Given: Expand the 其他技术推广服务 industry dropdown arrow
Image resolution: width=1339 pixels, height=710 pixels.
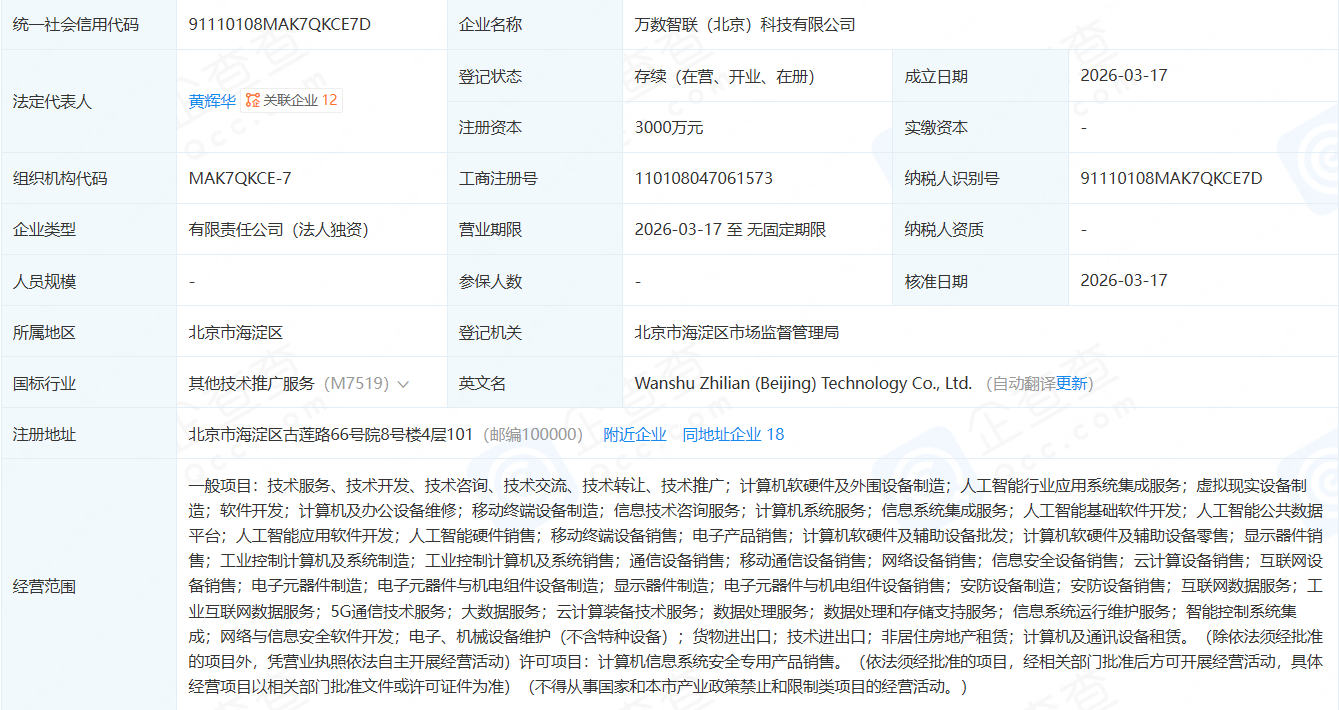Looking at the screenshot, I should coord(403,384).
